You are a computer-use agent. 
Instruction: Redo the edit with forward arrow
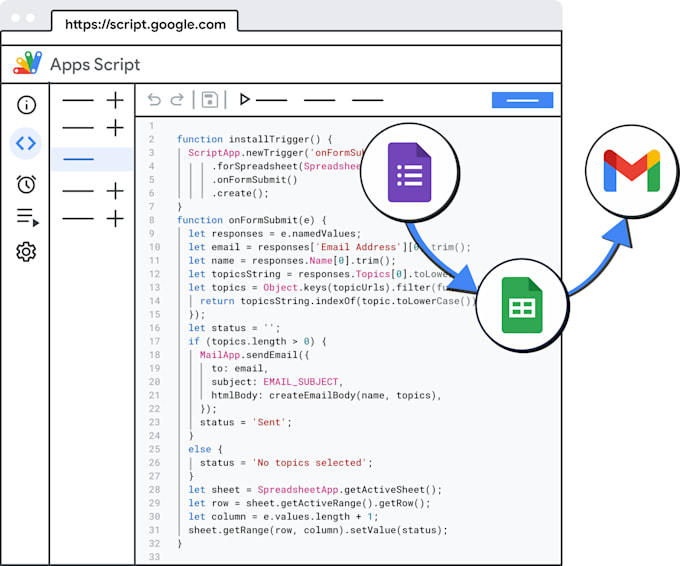pos(177,100)
